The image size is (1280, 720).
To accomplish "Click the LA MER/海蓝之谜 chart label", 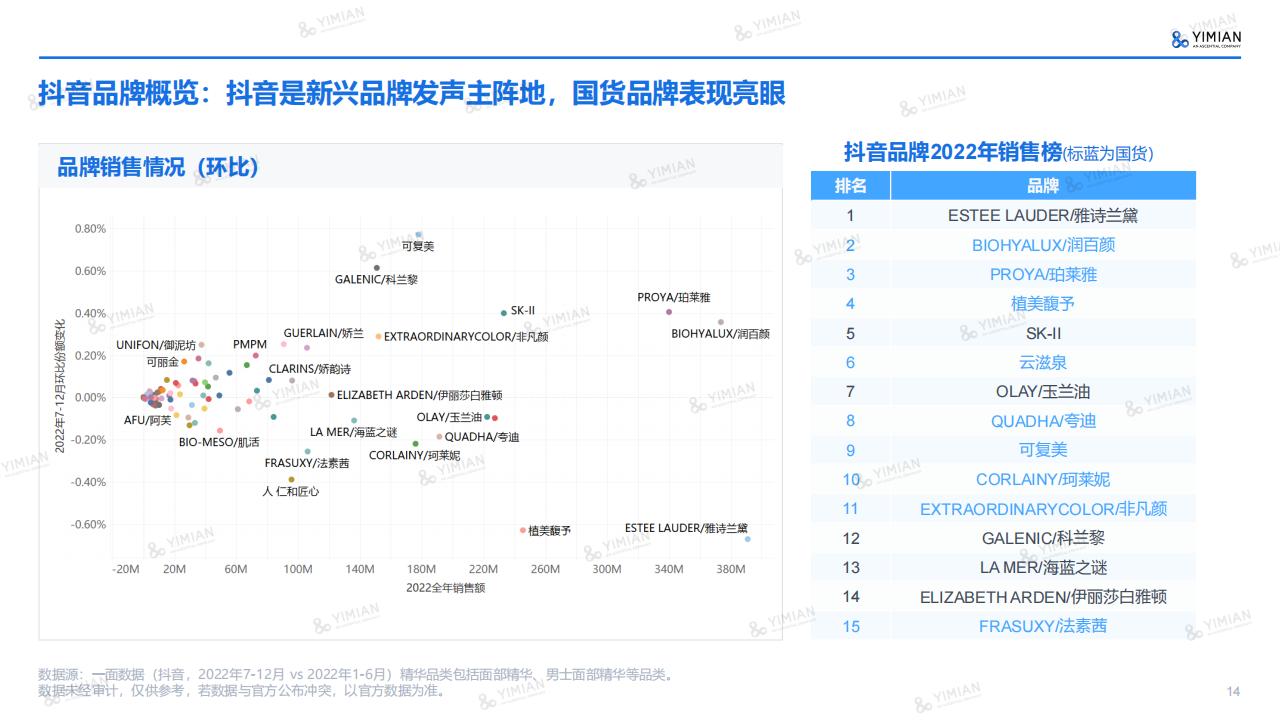I will tap(353, 432).
